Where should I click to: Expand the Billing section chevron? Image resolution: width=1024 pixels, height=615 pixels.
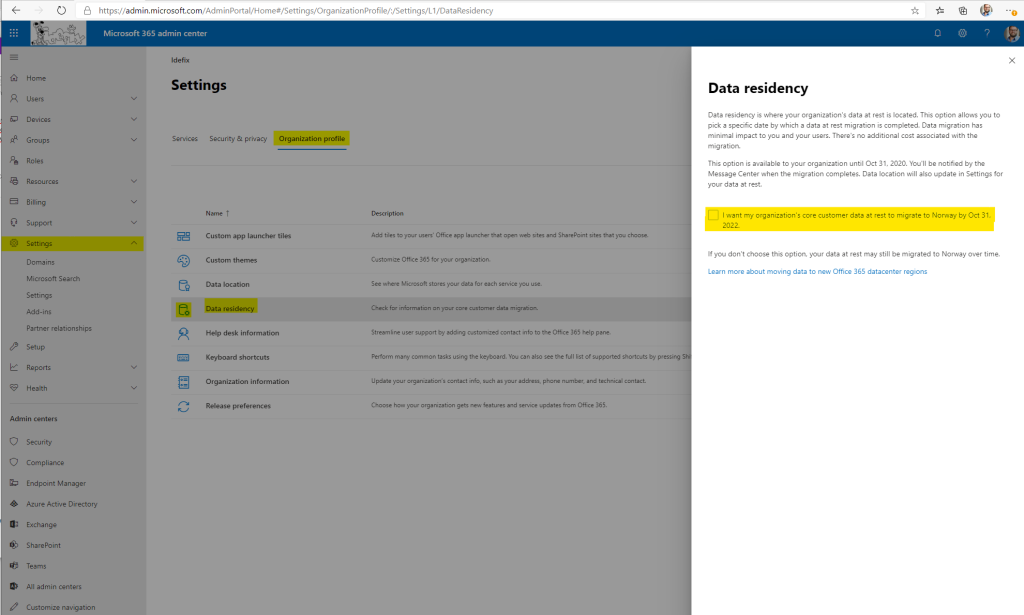134,202
